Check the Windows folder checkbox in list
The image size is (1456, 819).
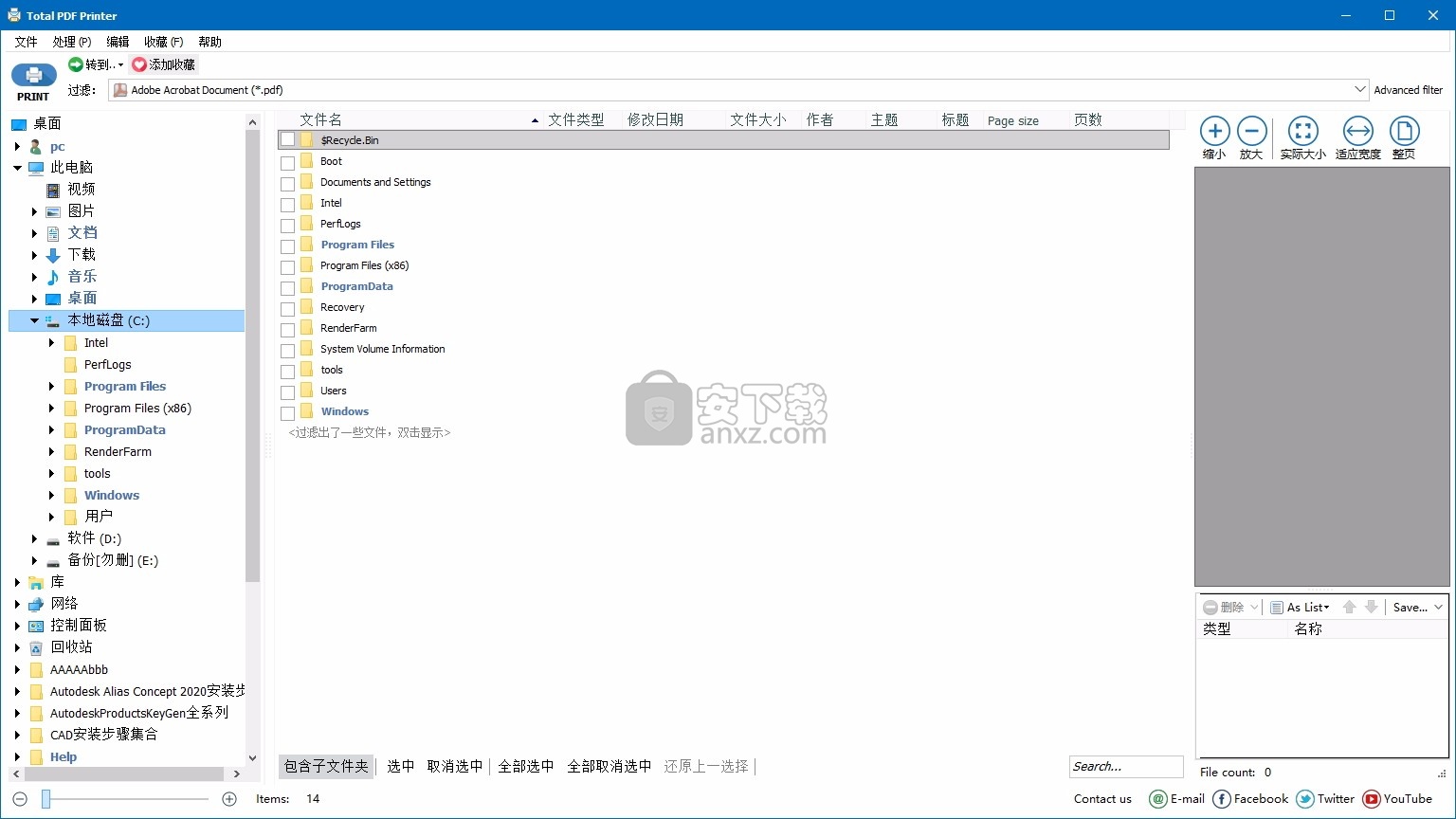click(x=287, y=412)
